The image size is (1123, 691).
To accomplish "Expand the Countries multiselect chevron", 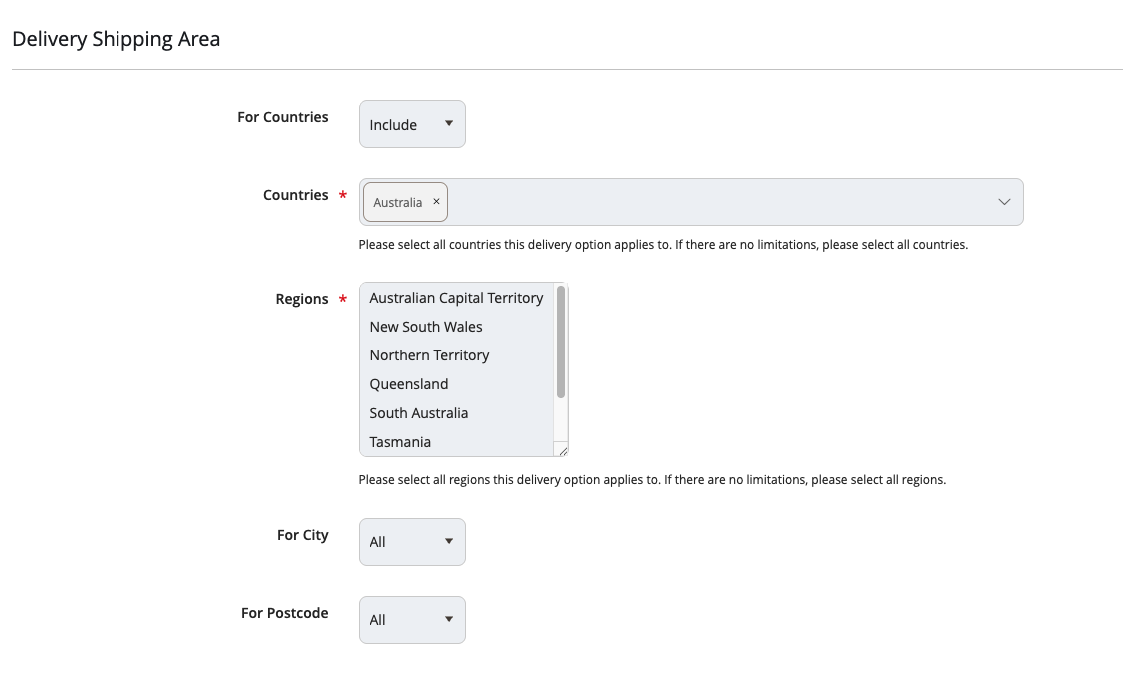I will click(x=1004, y=202).
